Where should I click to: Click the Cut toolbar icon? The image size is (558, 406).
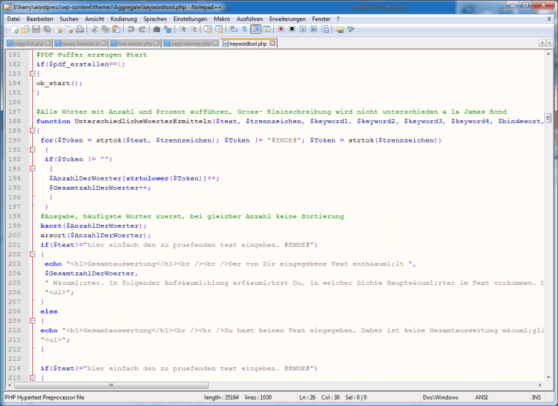point(94,30)
